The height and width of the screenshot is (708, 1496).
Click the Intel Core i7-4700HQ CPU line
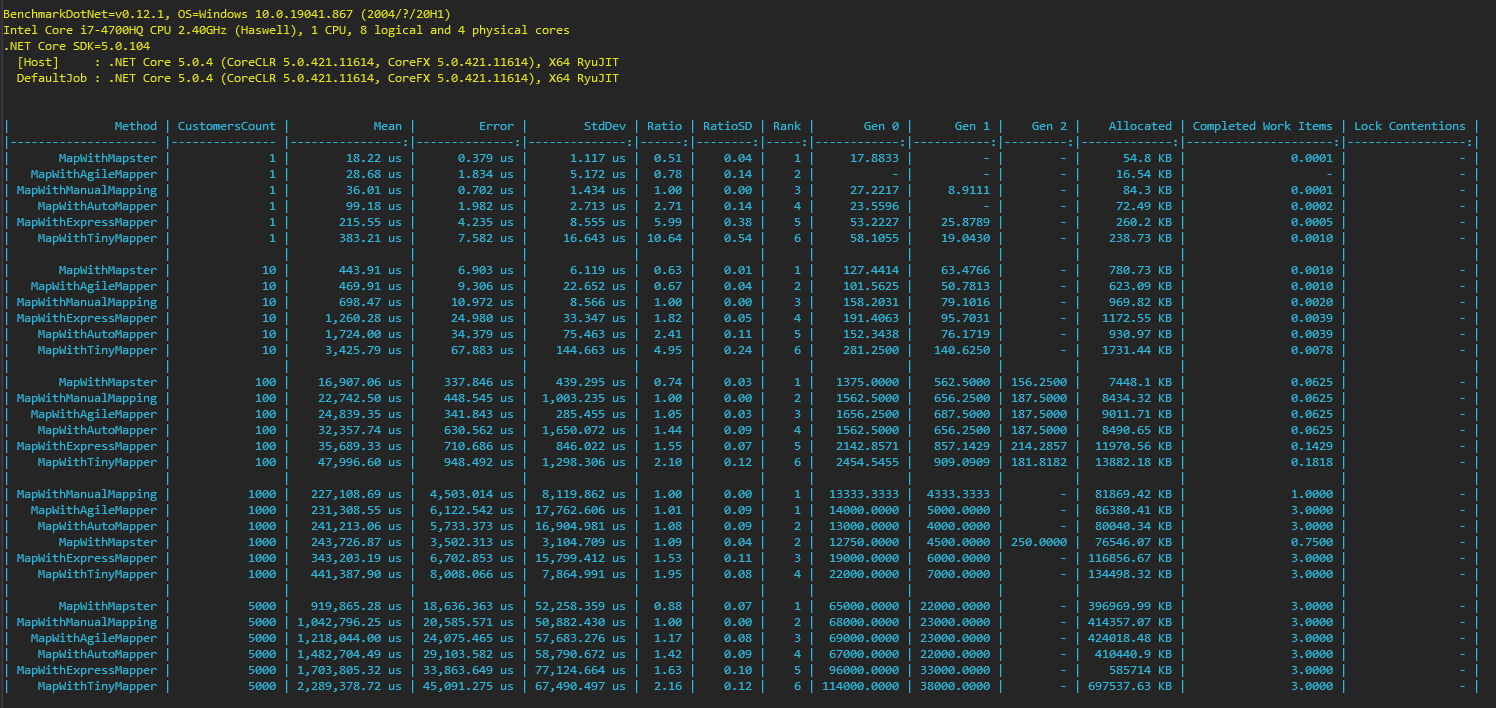click(287, 30)
